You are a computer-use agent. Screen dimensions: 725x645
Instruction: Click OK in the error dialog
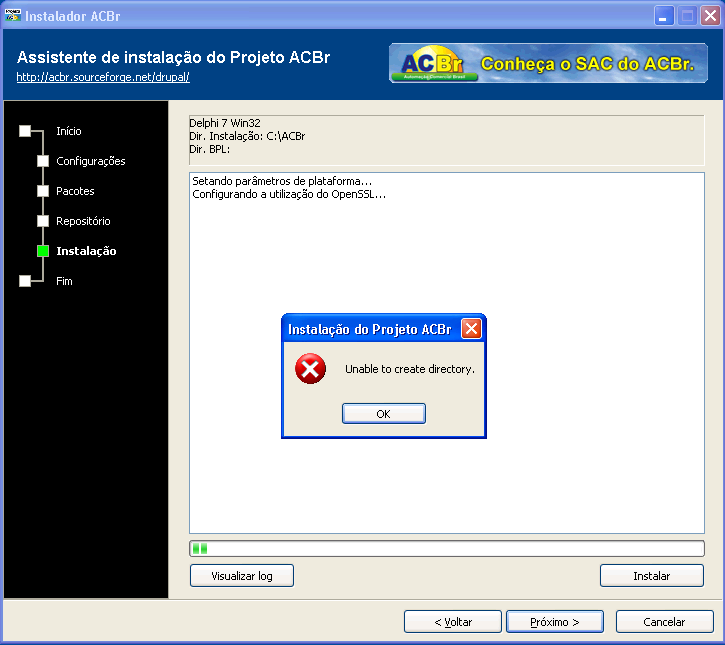[383, 413]
